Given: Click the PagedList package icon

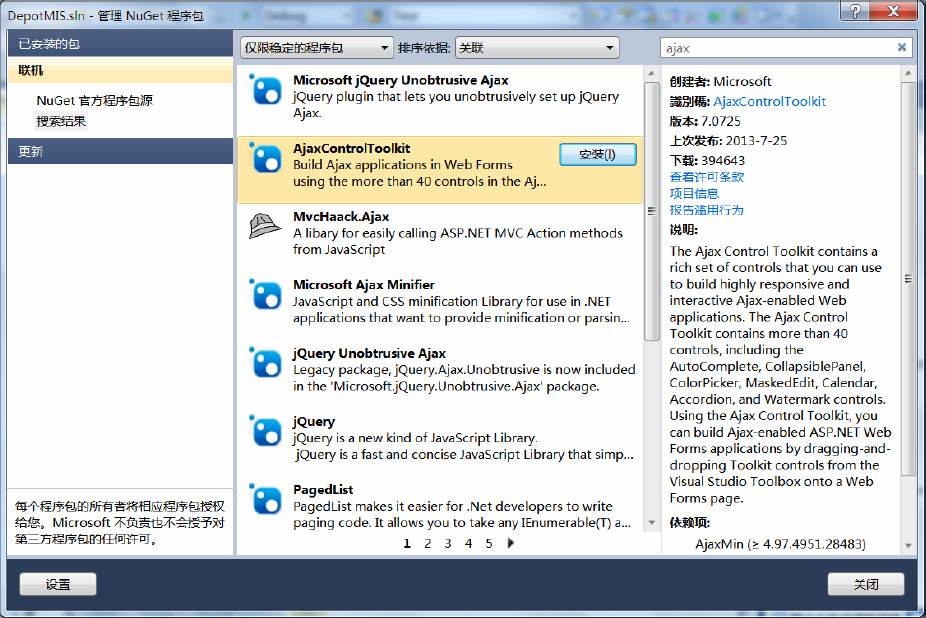Looking at the screenshot, I should 265,499.
